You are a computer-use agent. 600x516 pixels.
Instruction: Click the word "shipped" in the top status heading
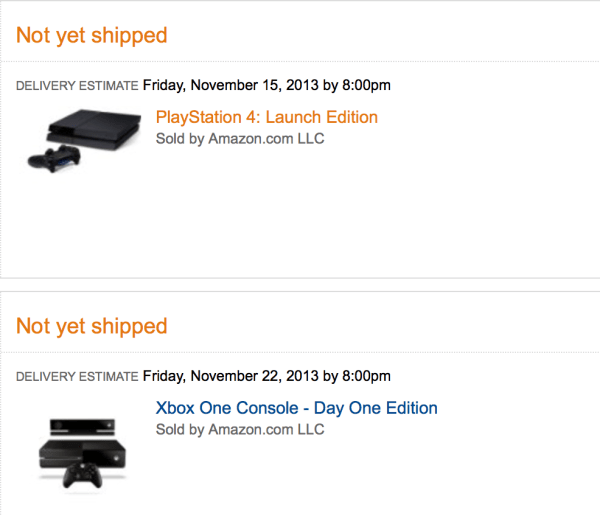pyautogui.click(x=129, y=35)
